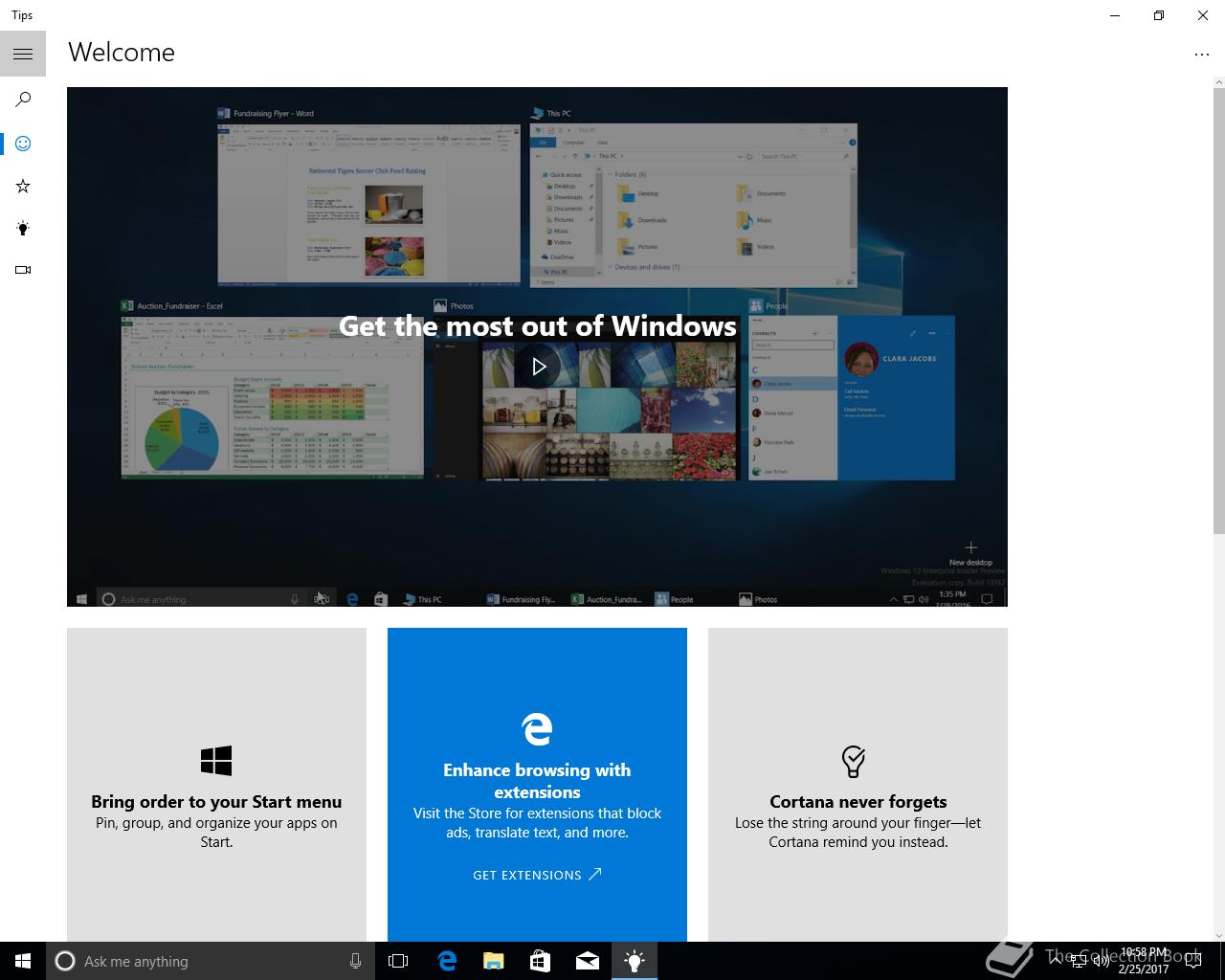Open the Bring order to your Start menu card
Screen dimensions: 1225x980
coord(216,785)
